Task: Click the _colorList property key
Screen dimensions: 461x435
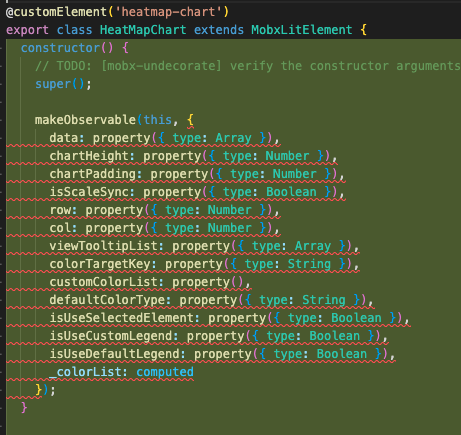Action: pos(85,372)
